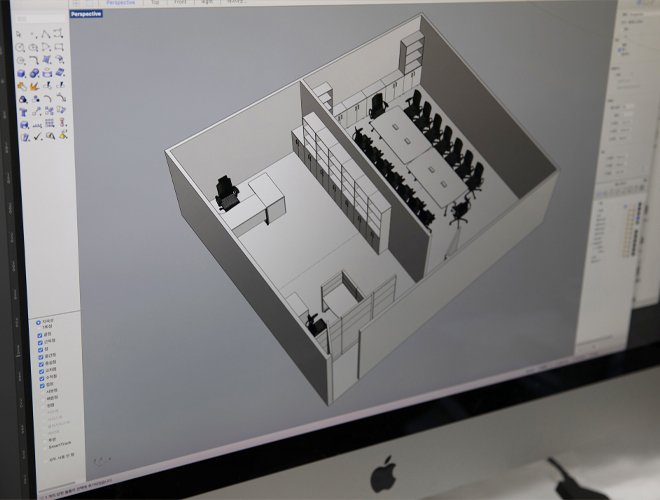The width and height of the screenshot is (660, 500).
Task: Open the blue Perspective viewport label menu
Action: [86, 14]
